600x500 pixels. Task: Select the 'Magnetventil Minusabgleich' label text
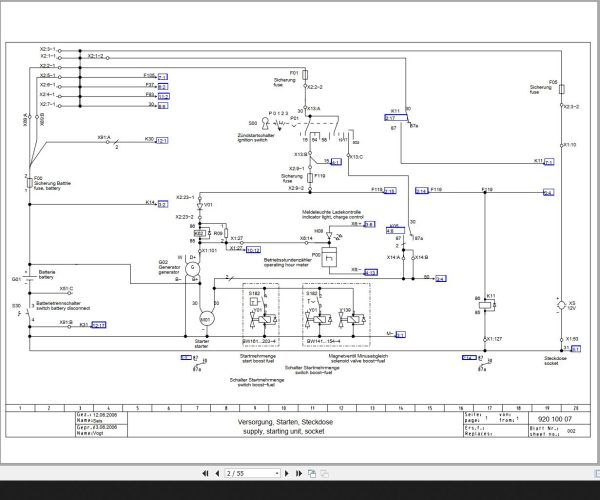(x=358, y=356)
